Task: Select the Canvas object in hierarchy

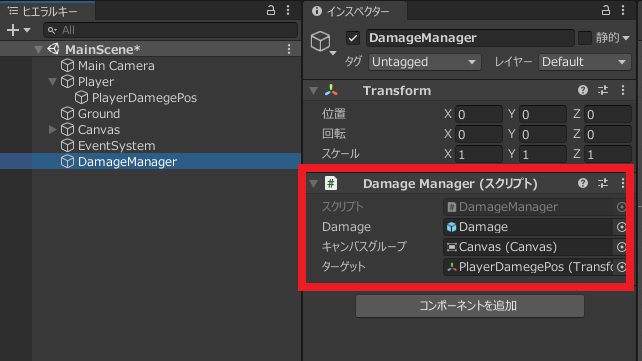Action: 99,130
